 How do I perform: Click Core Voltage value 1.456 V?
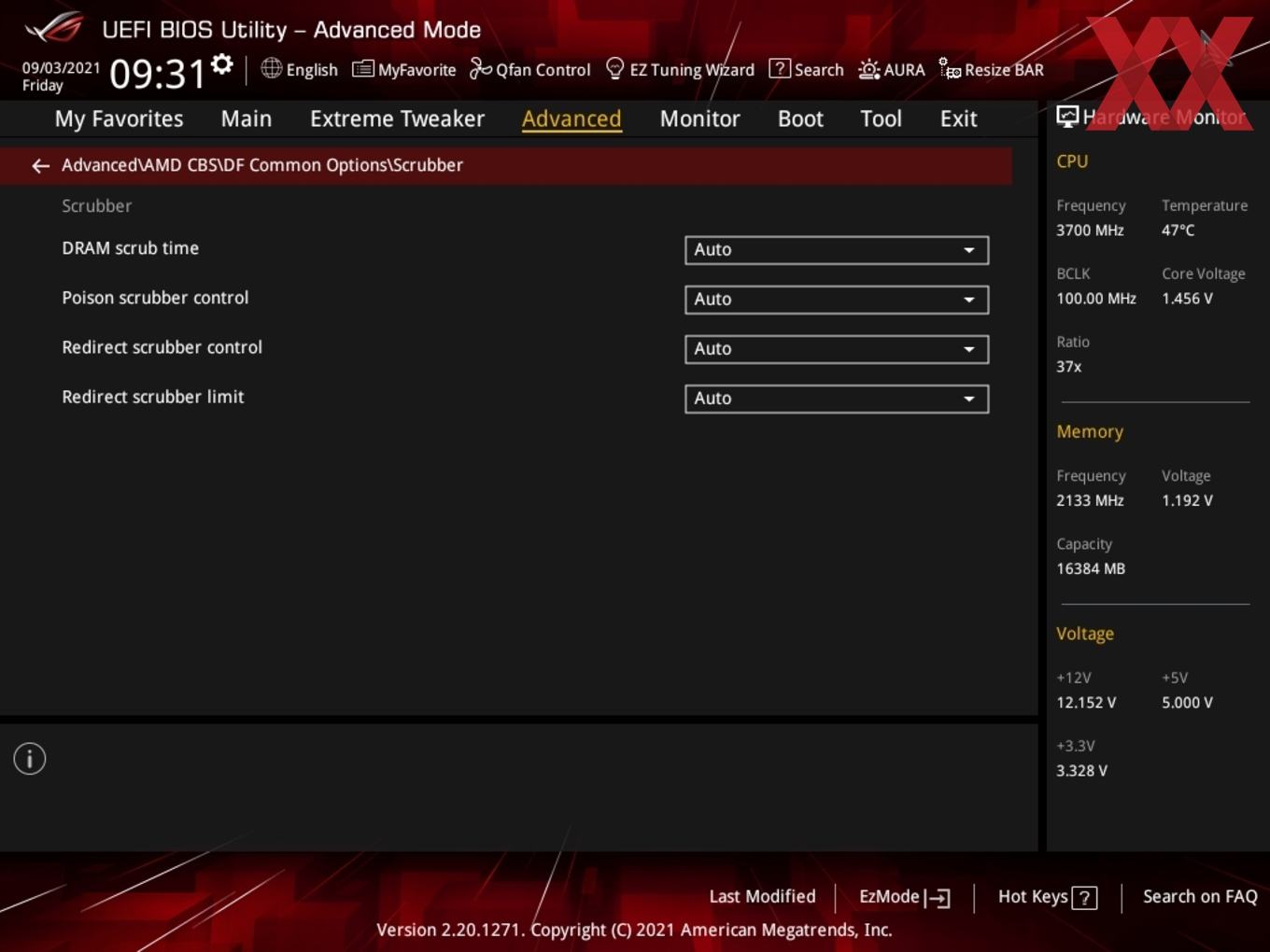coord(1187,299)
